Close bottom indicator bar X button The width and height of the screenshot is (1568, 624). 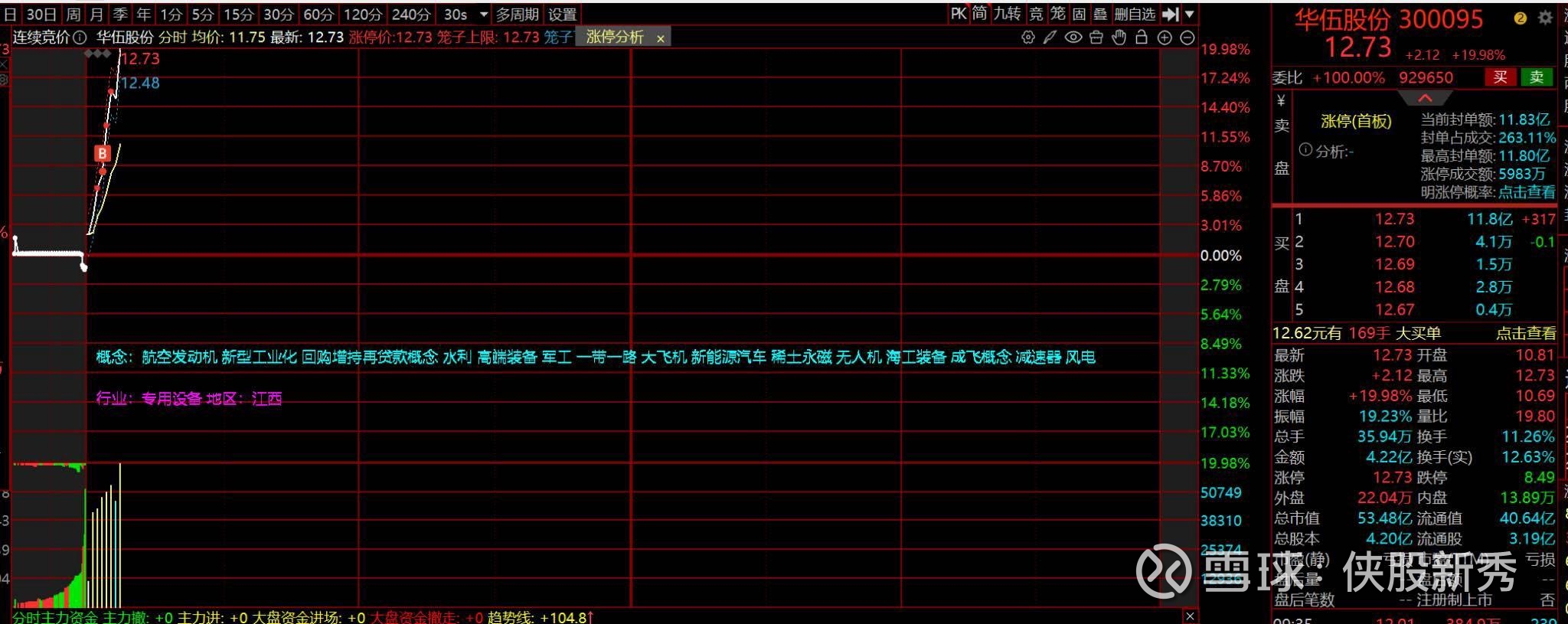[x=1190, y=616]
